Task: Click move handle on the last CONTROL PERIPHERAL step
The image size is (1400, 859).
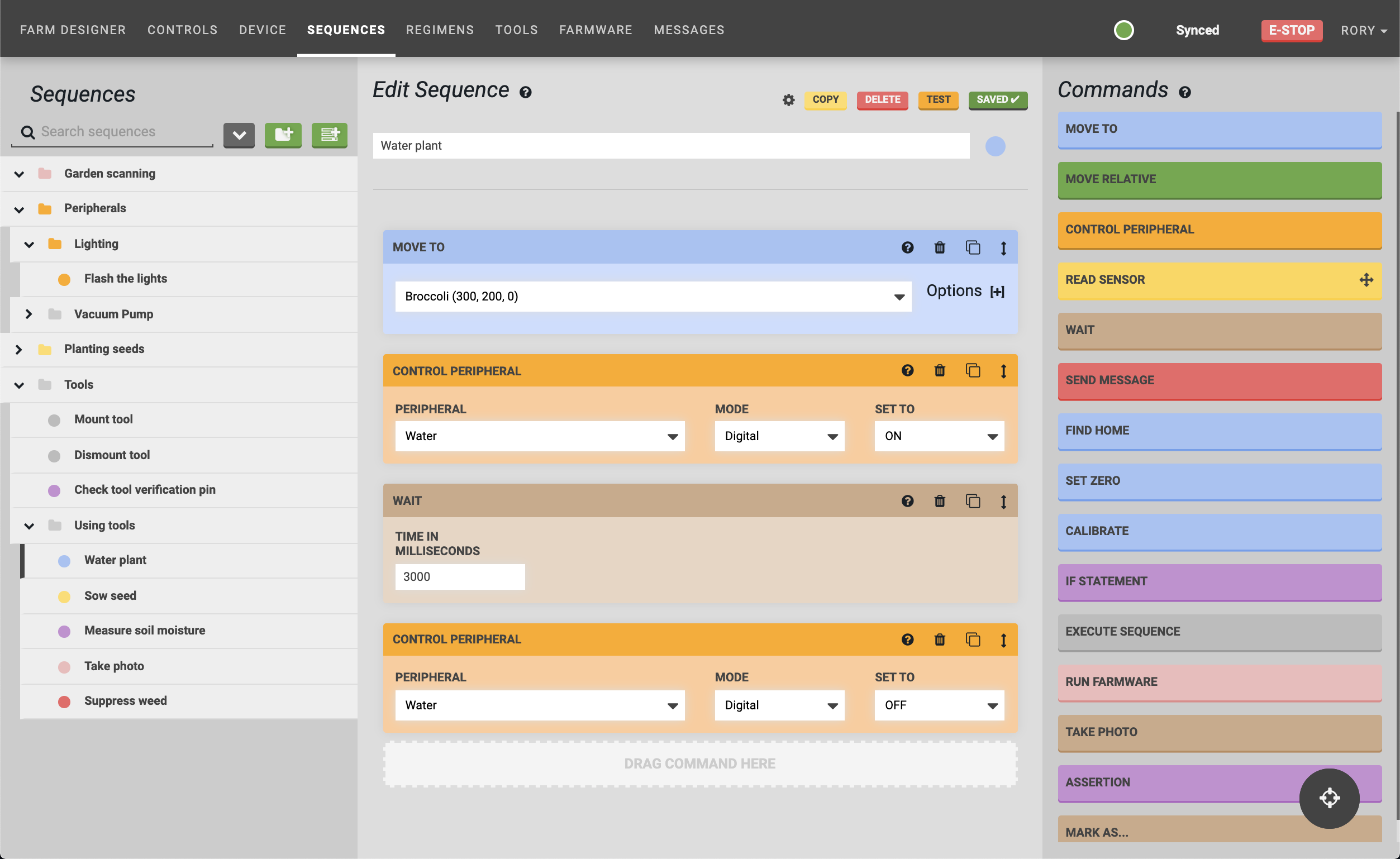Action: click(x=1003, y=640)
